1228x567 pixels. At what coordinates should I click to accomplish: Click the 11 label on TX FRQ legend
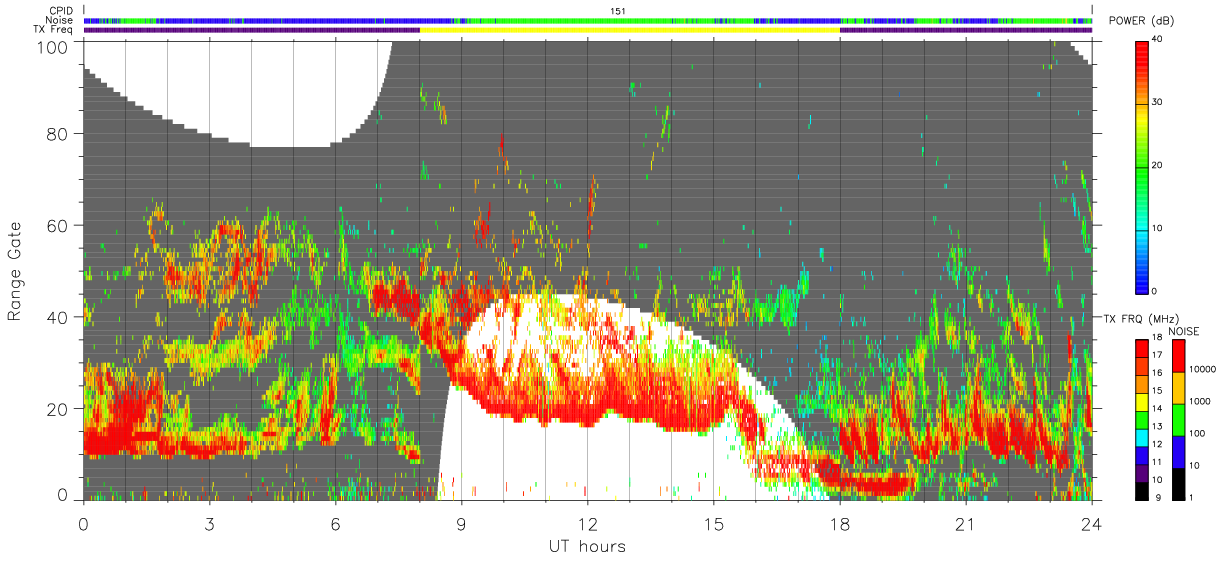point(1158,461)
